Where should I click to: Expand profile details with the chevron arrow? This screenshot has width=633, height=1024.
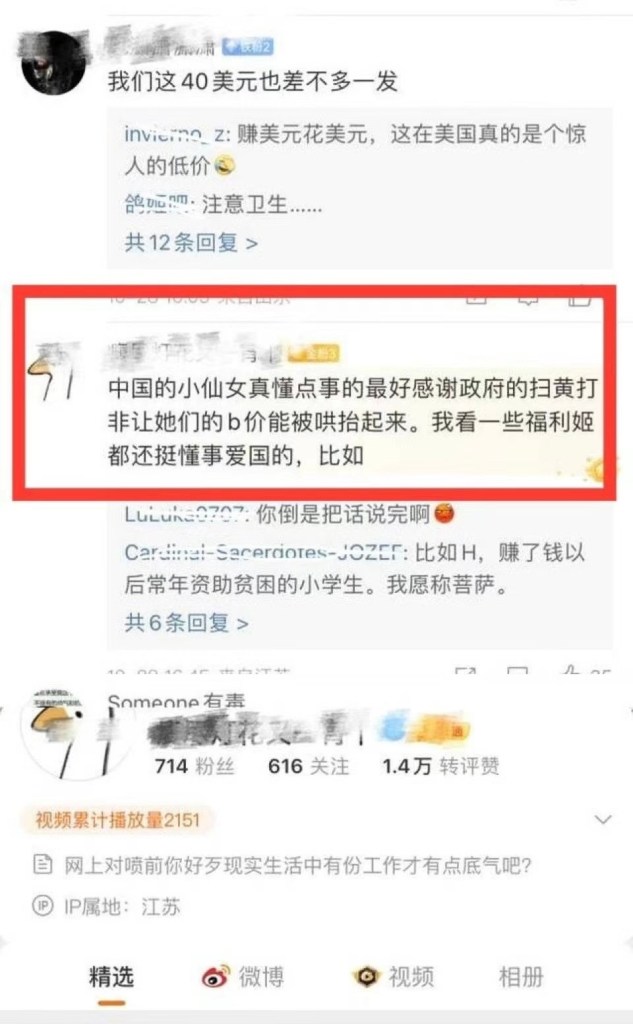[603, 820]
